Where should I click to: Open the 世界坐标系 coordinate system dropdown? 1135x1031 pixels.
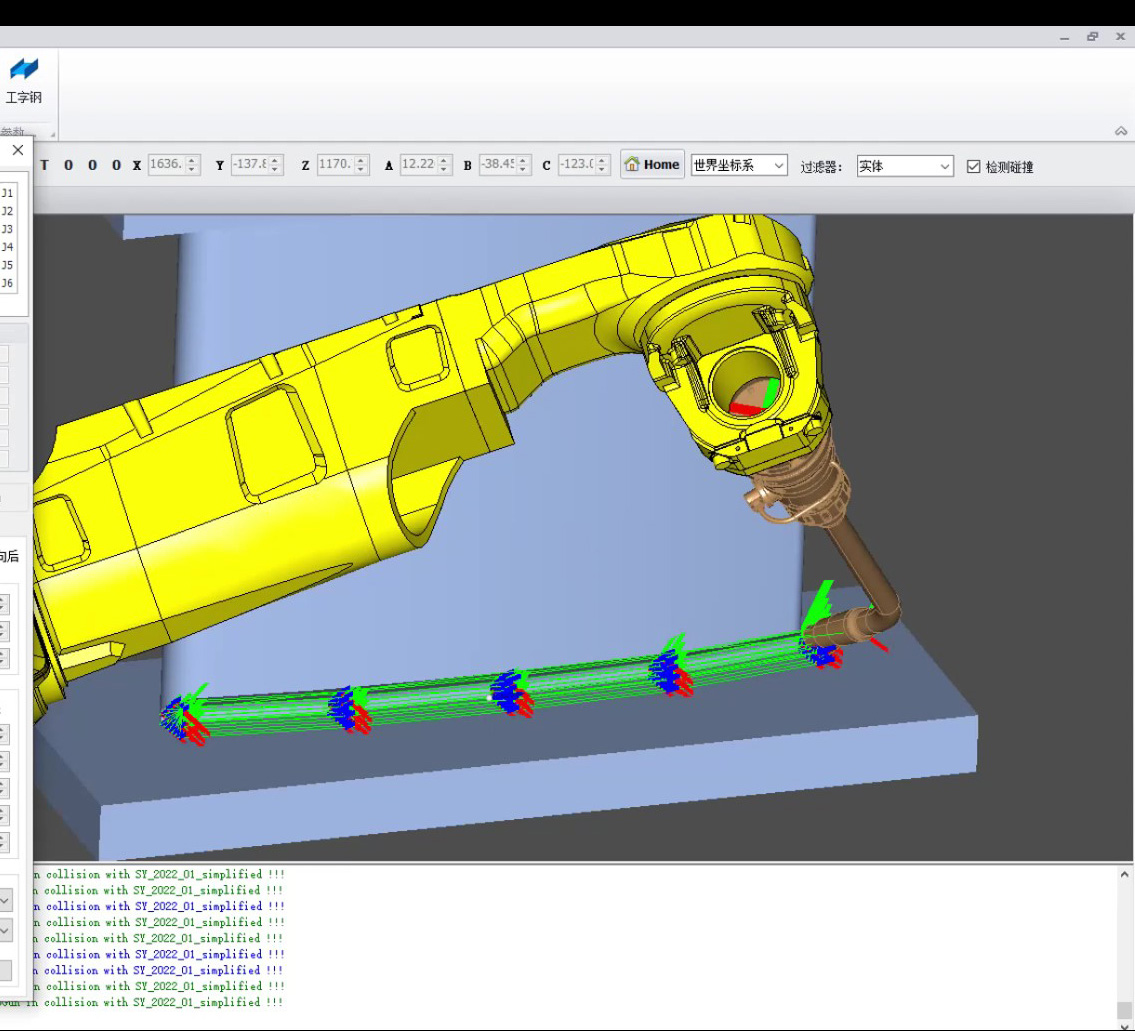[x=738, y=165]
